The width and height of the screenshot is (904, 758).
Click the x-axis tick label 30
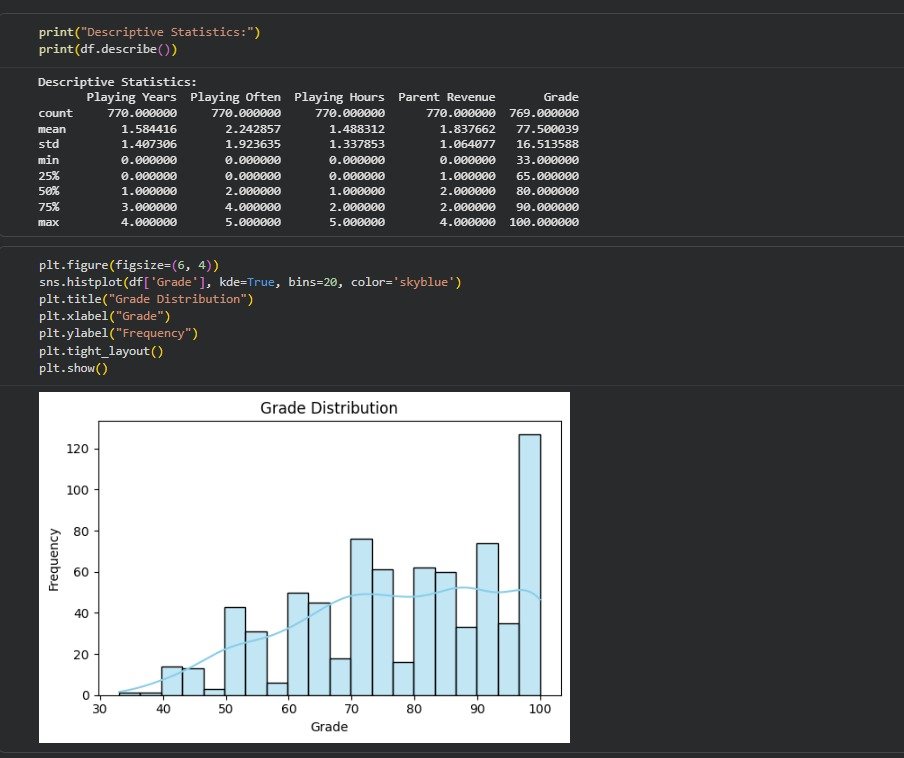tap(99, 709)
